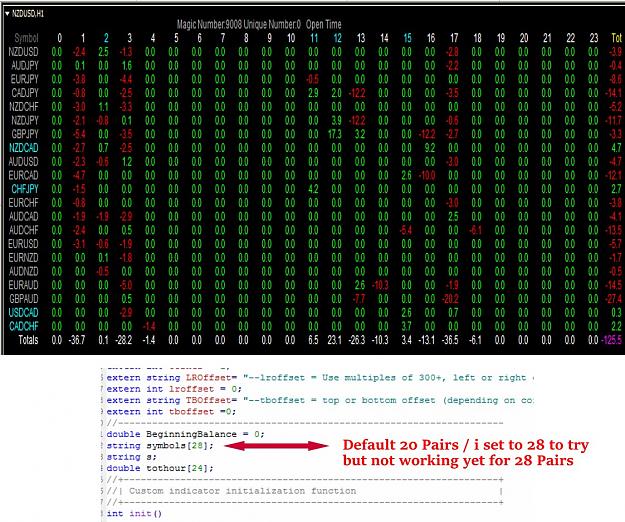This screenshot has height=522, width=625.
Task: Click the int init() code line
Action: 134,514
